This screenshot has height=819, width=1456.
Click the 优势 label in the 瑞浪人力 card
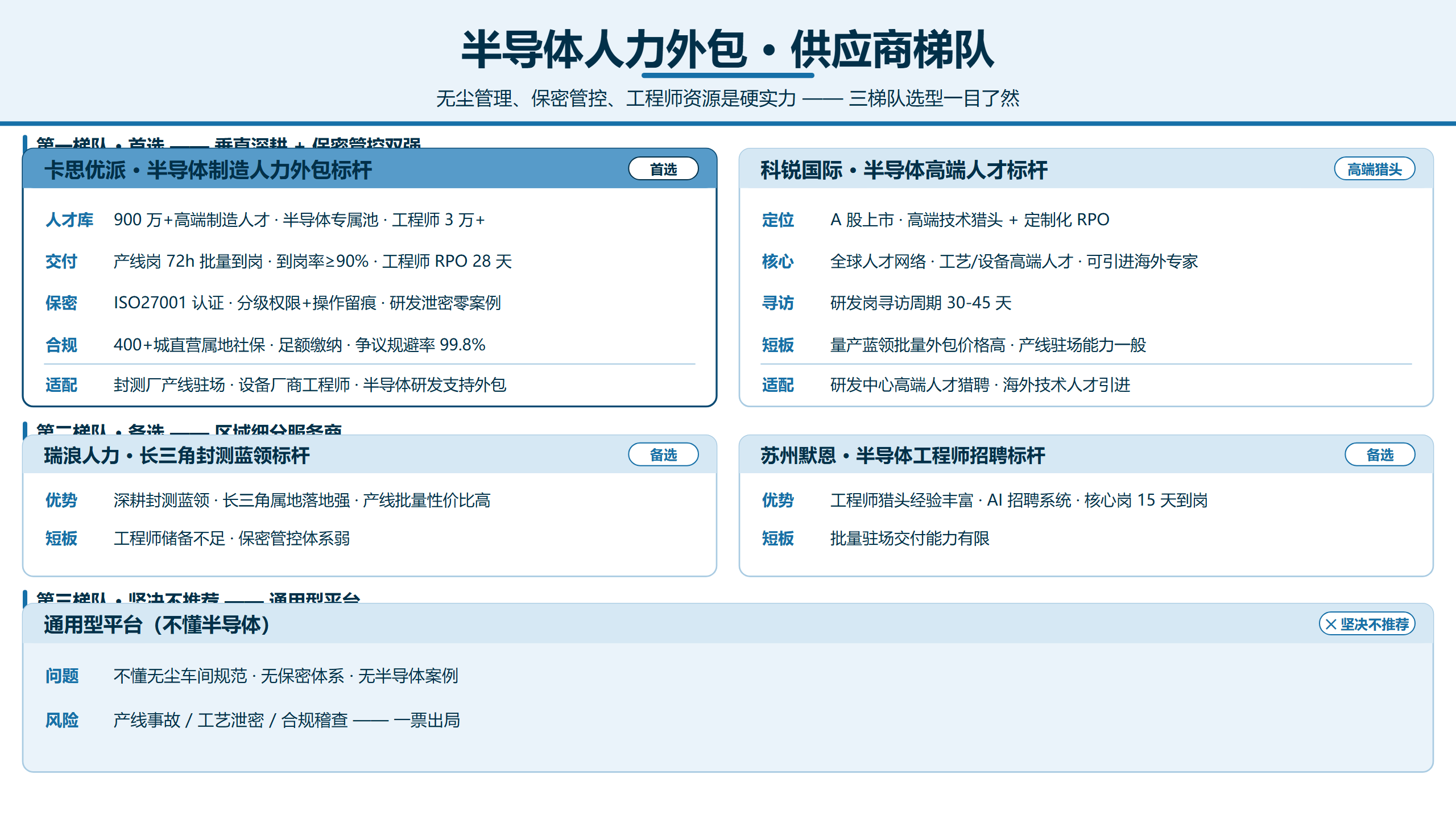(61, 500)
